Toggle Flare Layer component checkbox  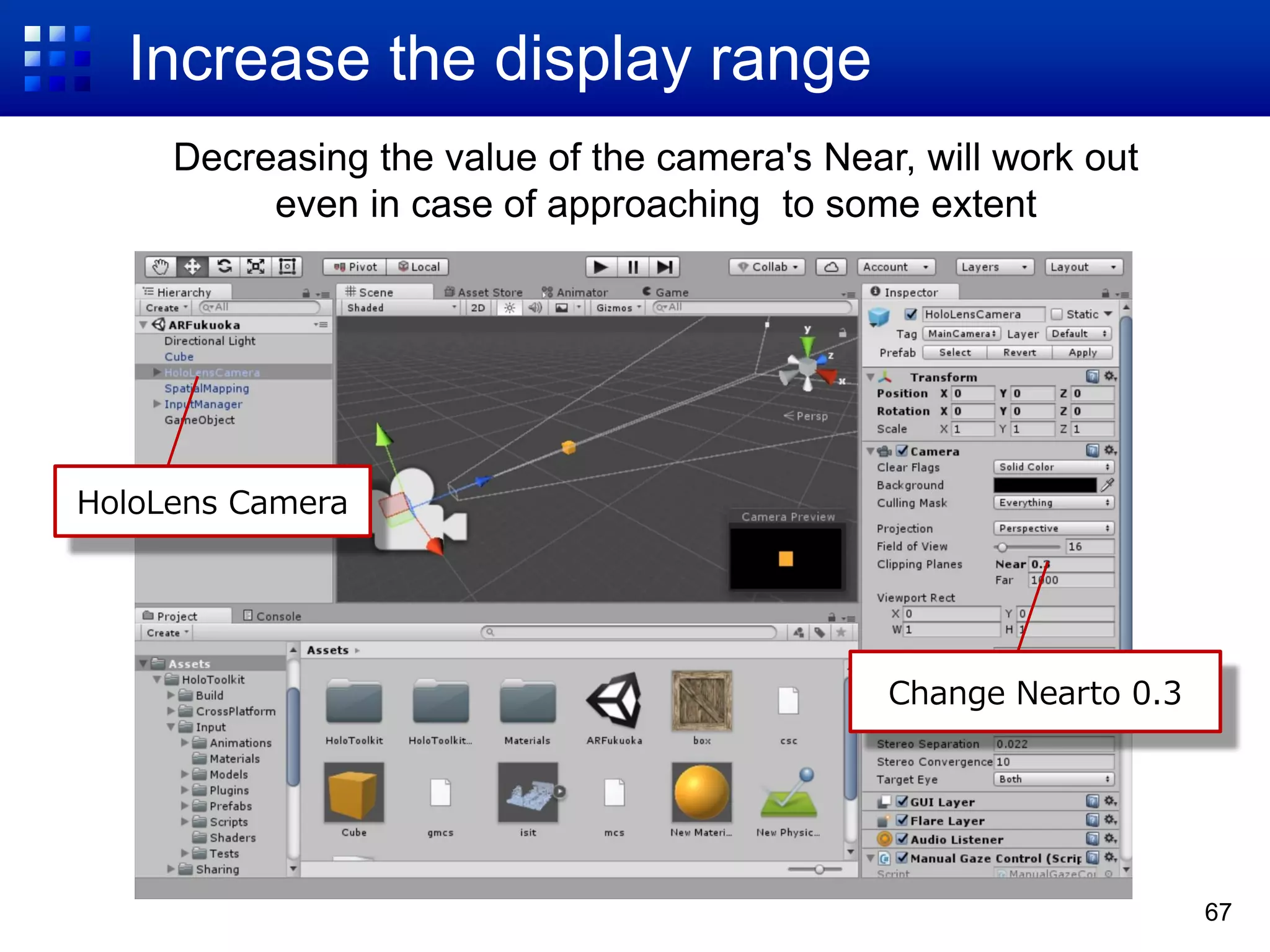pos(902,820)
